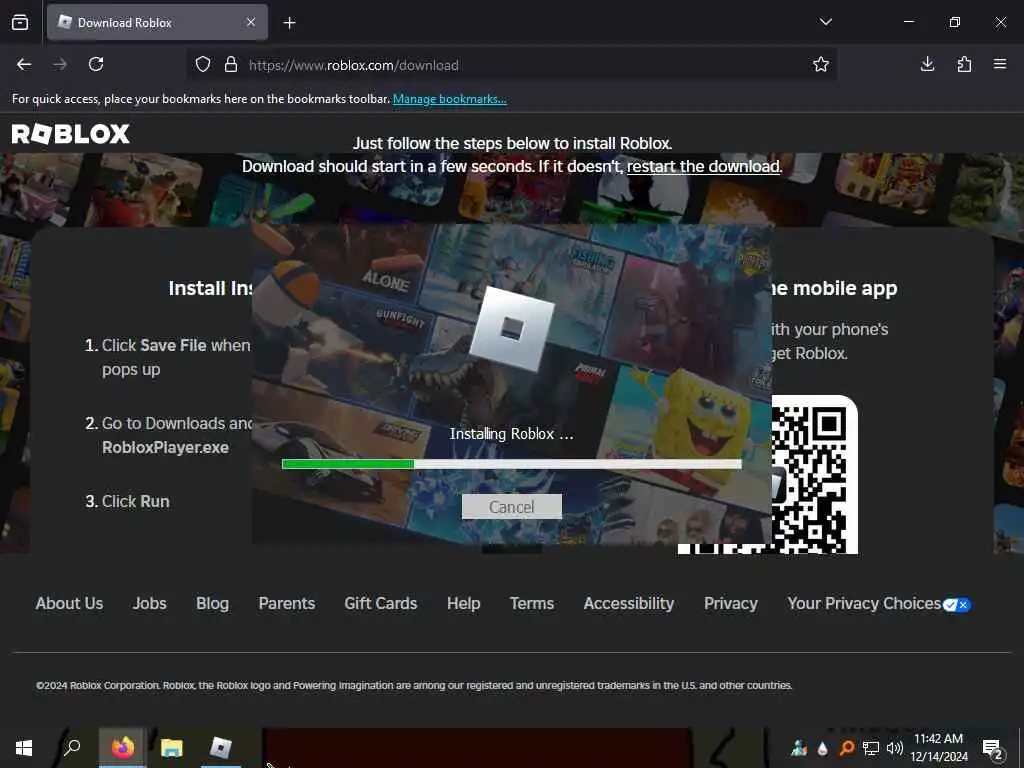The height and width of the screenshot is (768, 1024).
Task: Go back with the back arrow
Action: coord(24,64)
